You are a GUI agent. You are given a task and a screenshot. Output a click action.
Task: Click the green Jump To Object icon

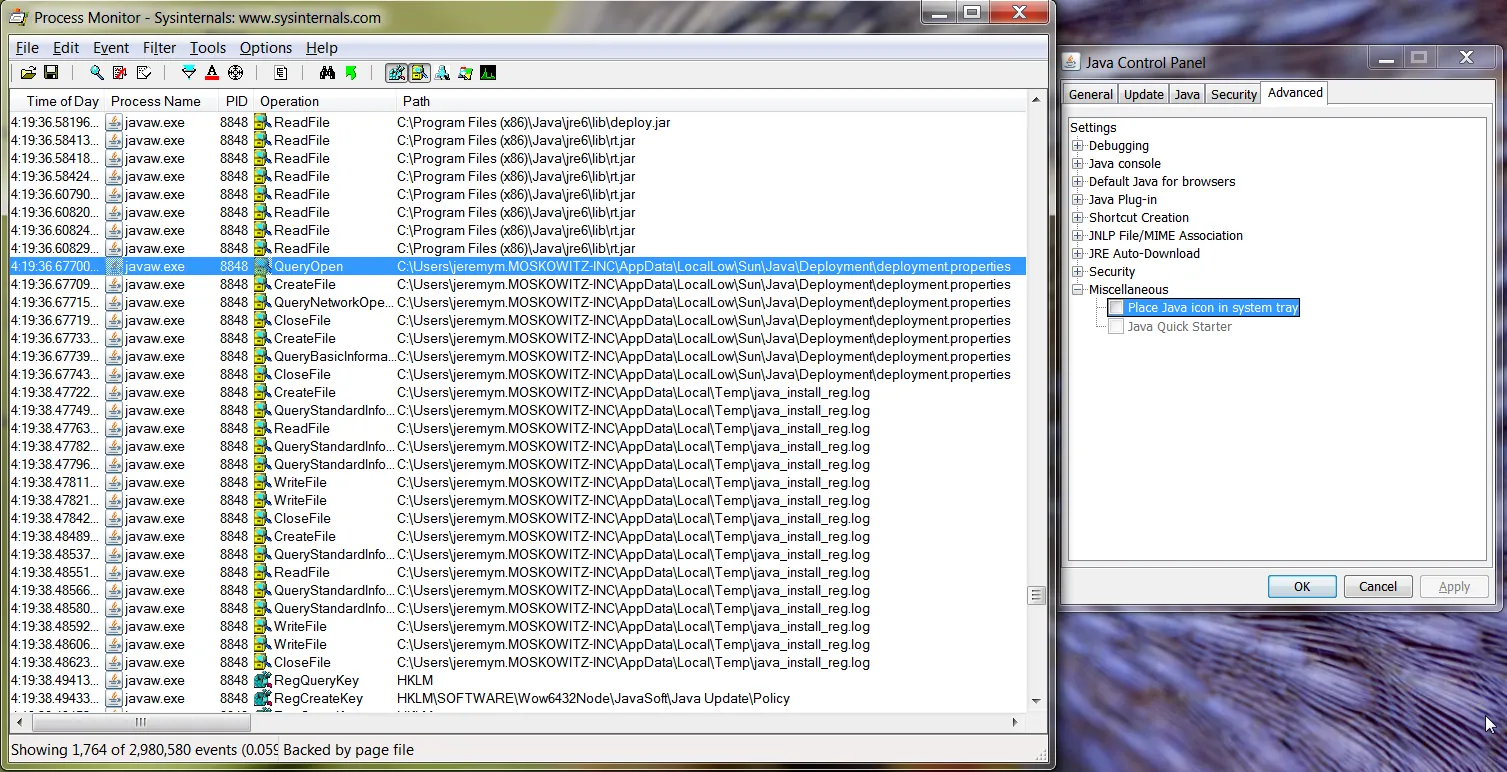tap(351, 73)
